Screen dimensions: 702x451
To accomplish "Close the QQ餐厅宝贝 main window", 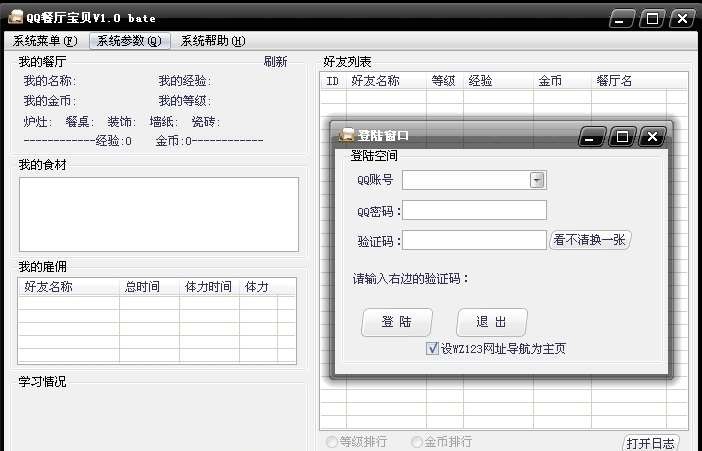I will (x=682, y=19).
